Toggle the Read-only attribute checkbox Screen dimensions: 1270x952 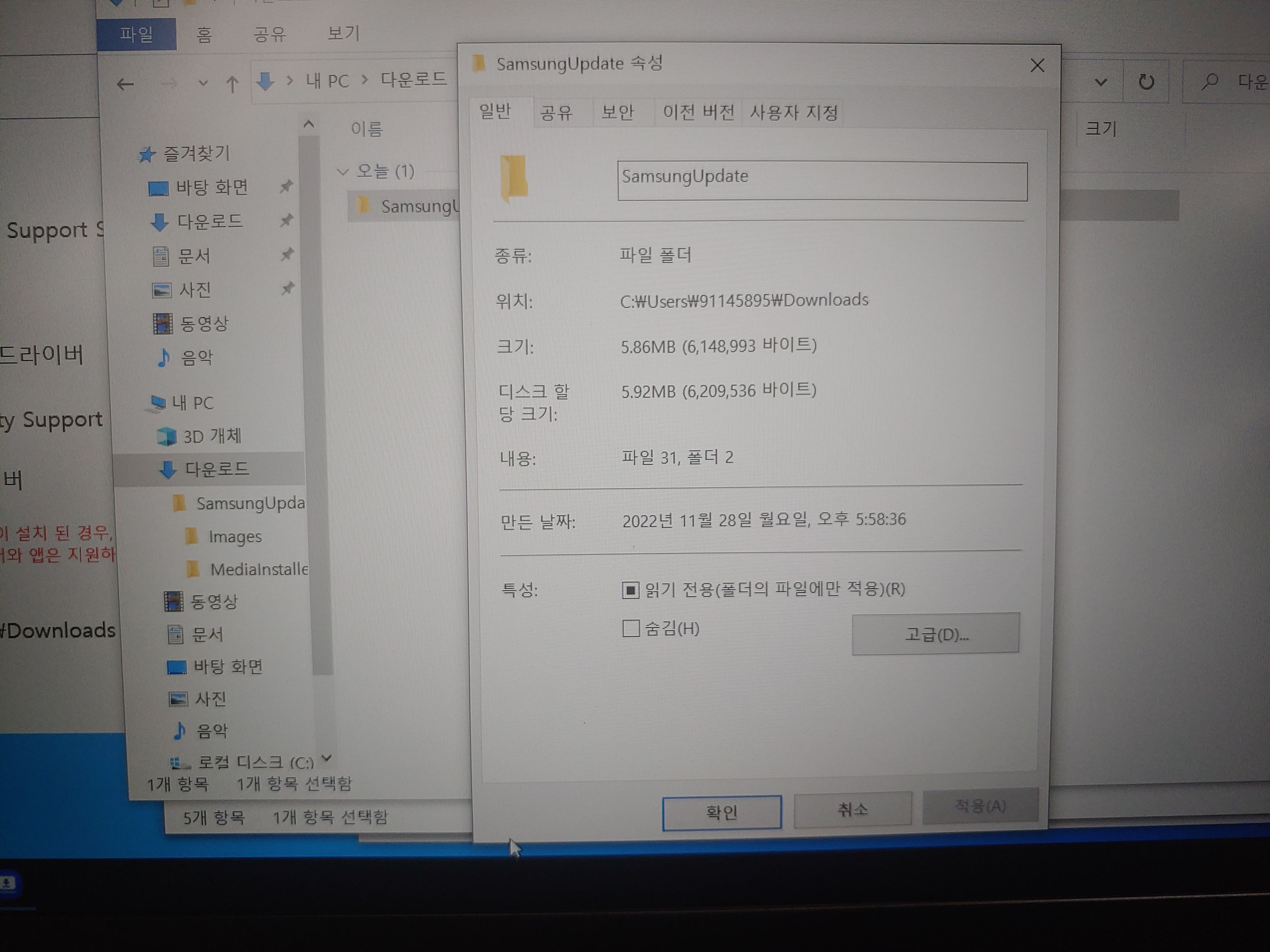(630, 590)
